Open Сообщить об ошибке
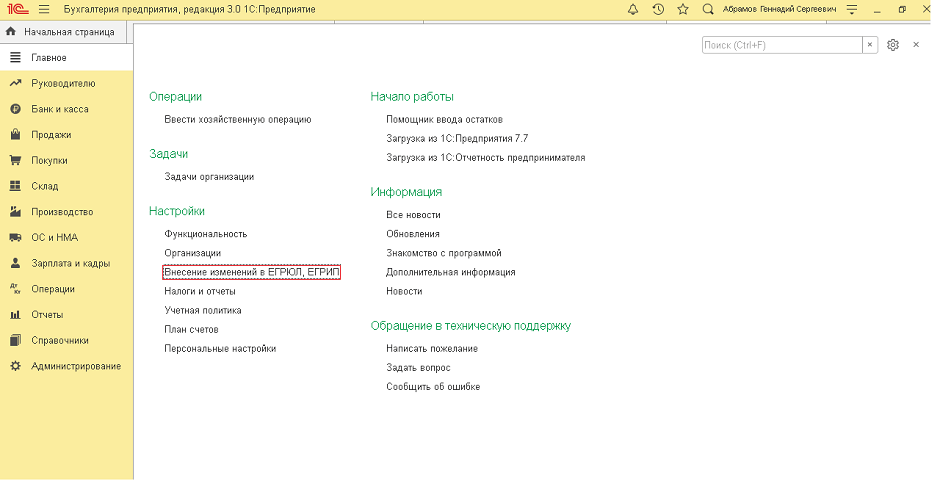Image resolution: width=940 pixels, height=481 pixels. pyautogui.click(x=433, y=387)
